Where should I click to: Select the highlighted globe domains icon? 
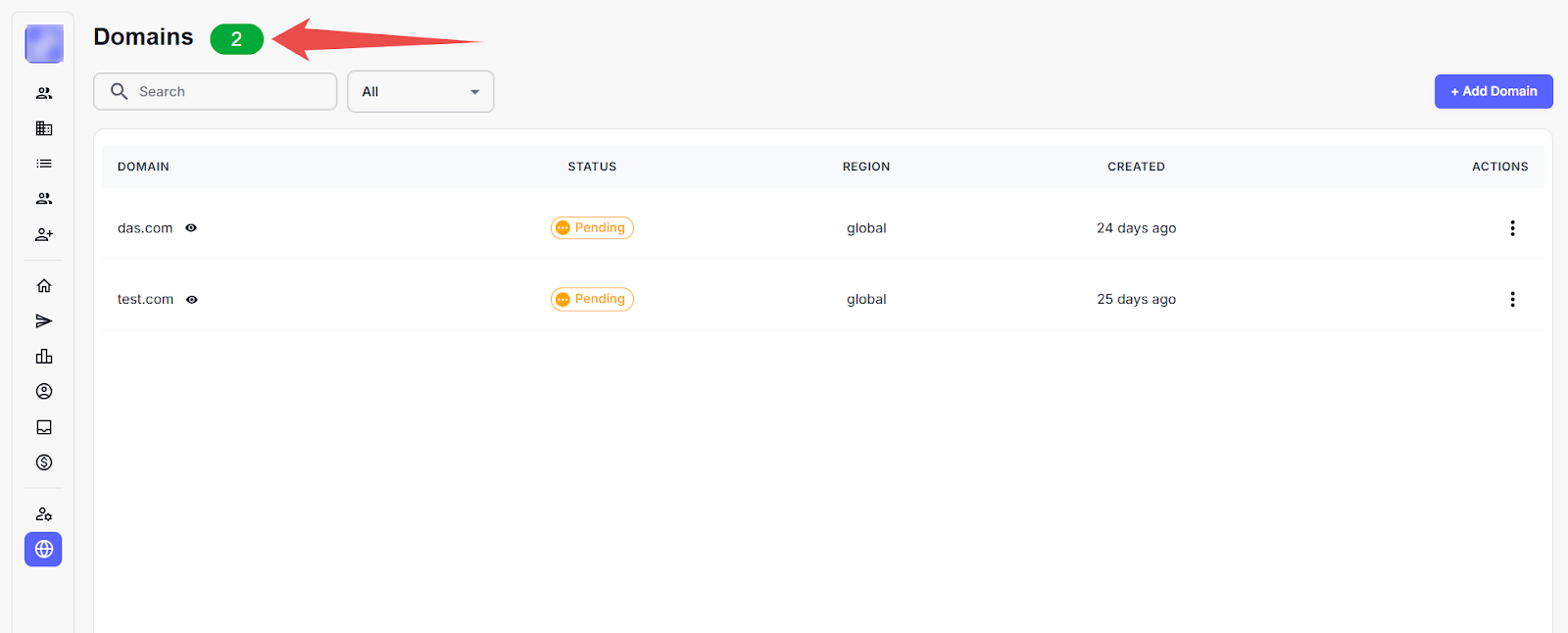44,550
